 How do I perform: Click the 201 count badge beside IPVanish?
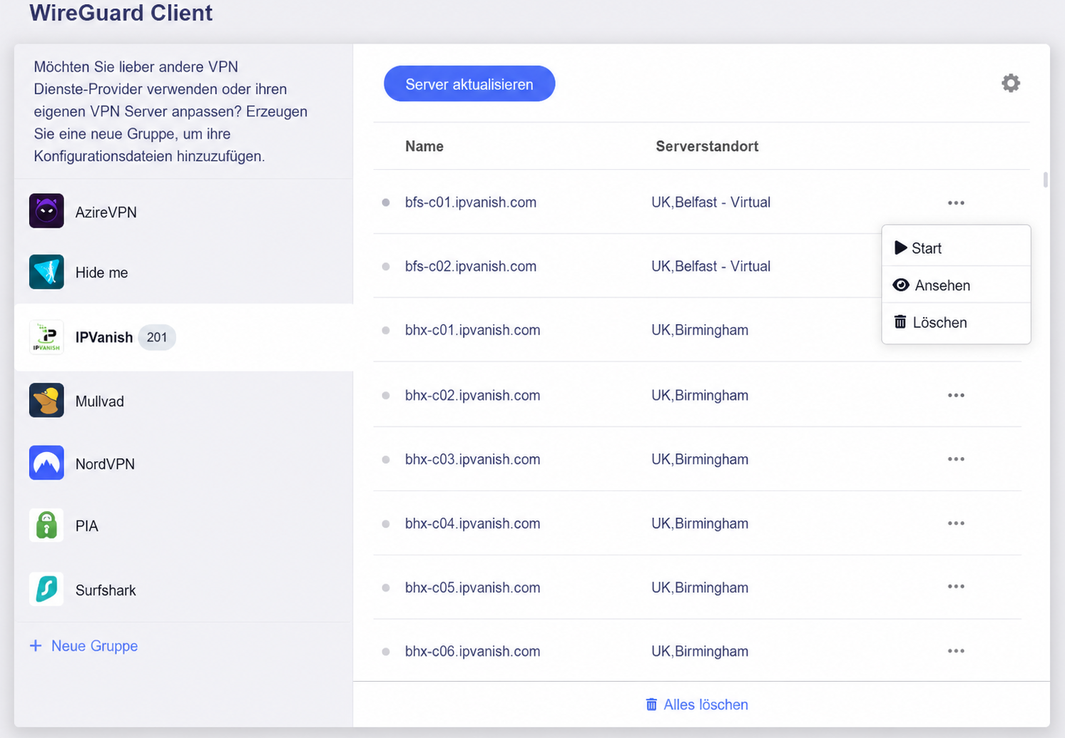pyautogui.click(x=157, y=337)
